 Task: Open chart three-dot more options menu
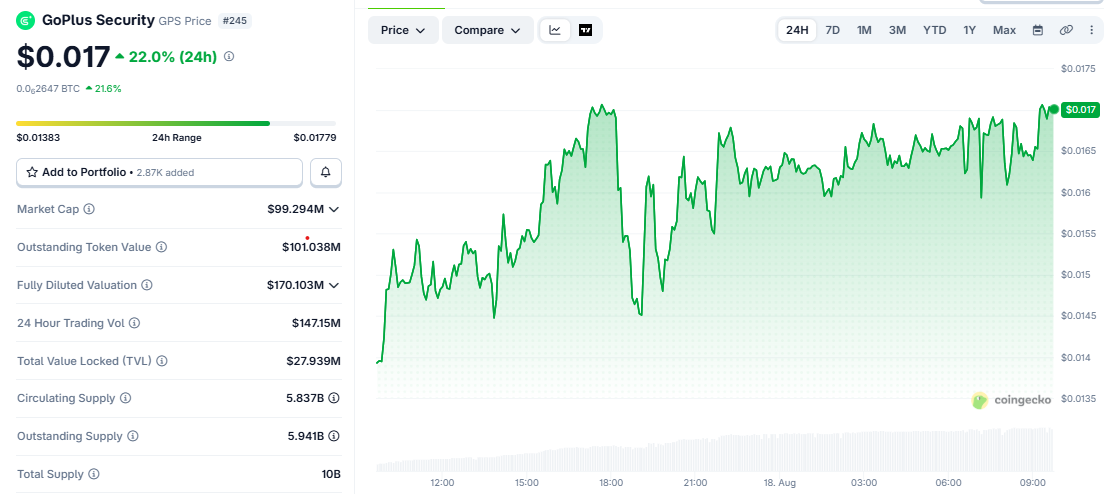[1091, 30]
